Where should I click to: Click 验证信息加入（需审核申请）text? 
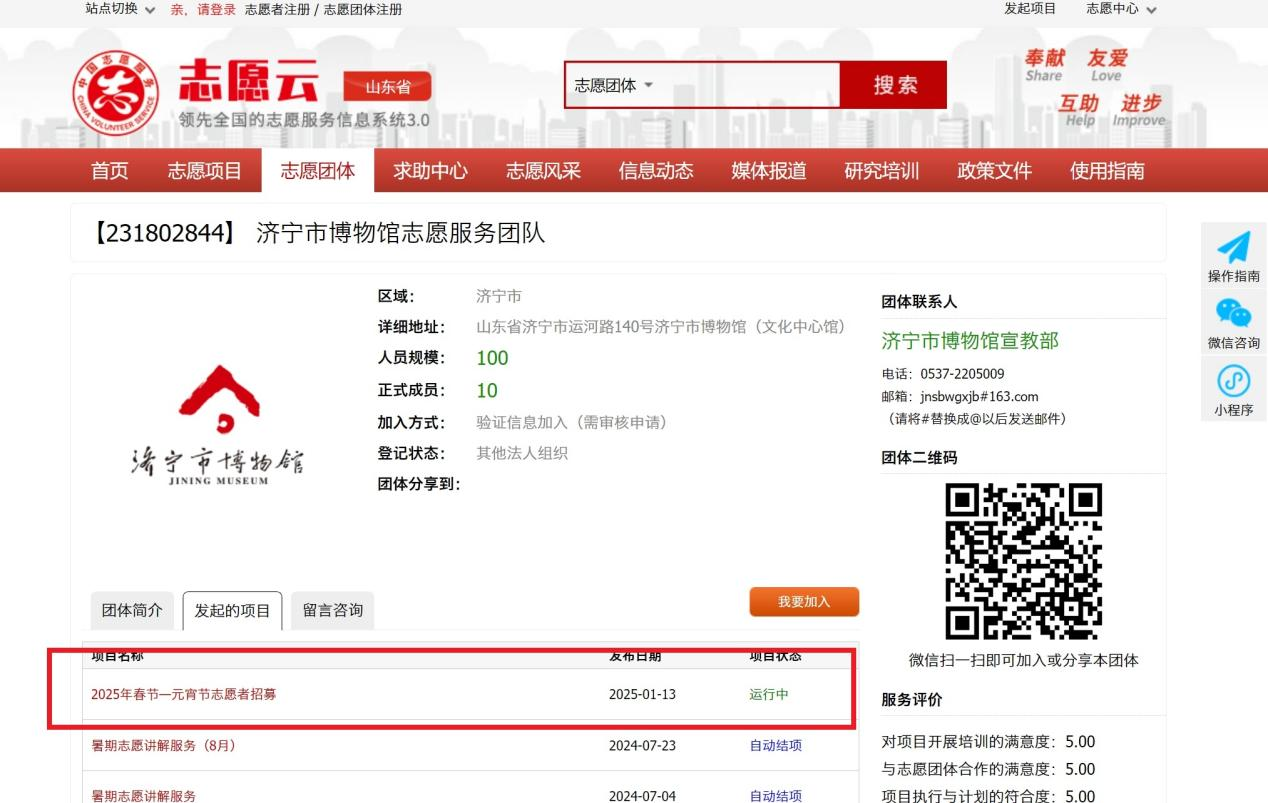(x=571, y=422)
